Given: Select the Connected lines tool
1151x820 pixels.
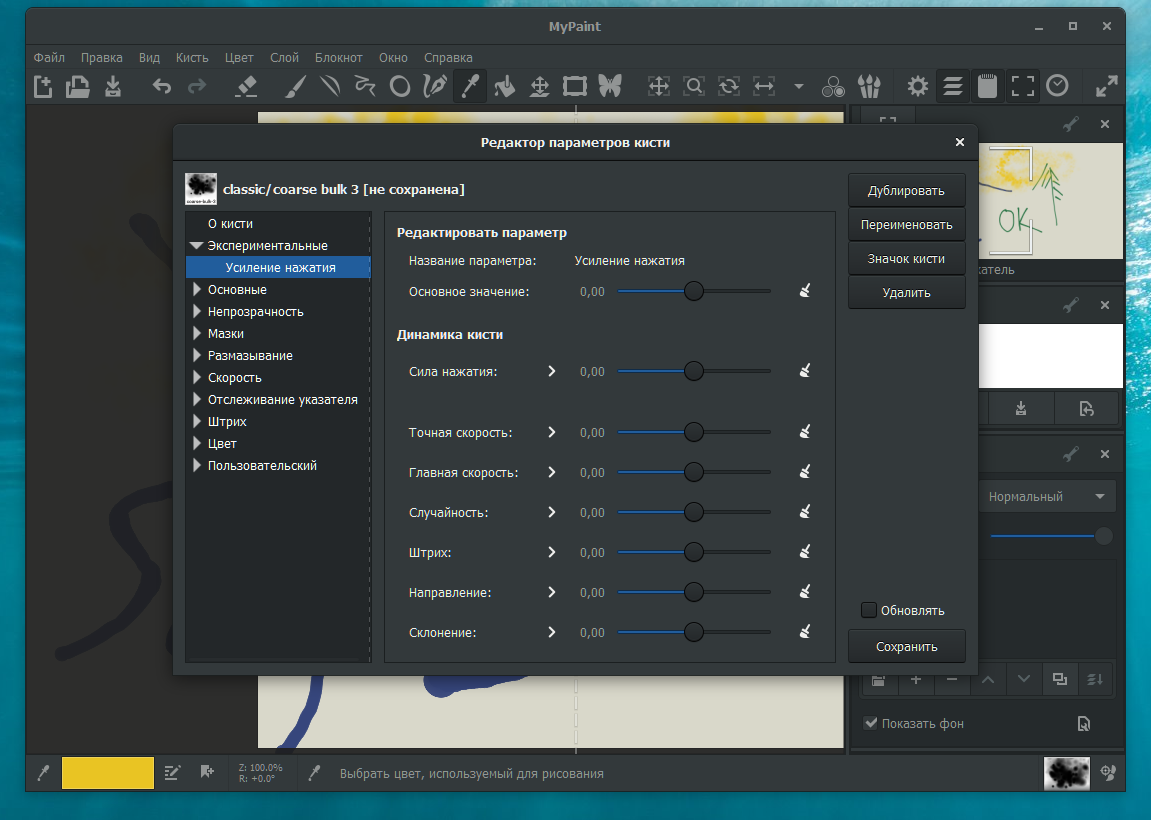Looking at the screenshot, I should (x=365, y=87).
